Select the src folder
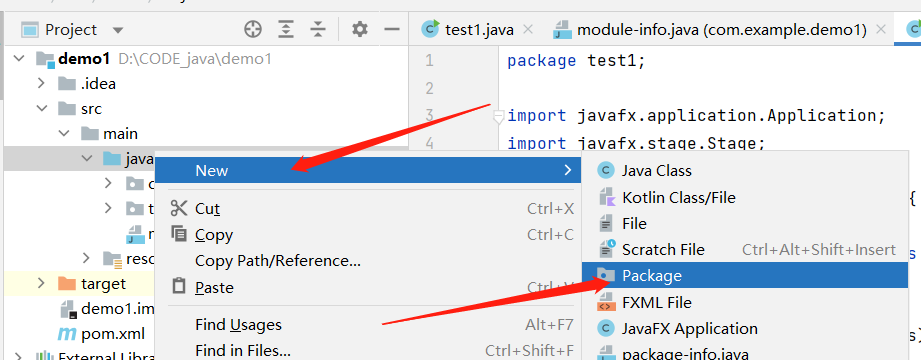This screenshot has height=360, width=921. pos(91,109)
